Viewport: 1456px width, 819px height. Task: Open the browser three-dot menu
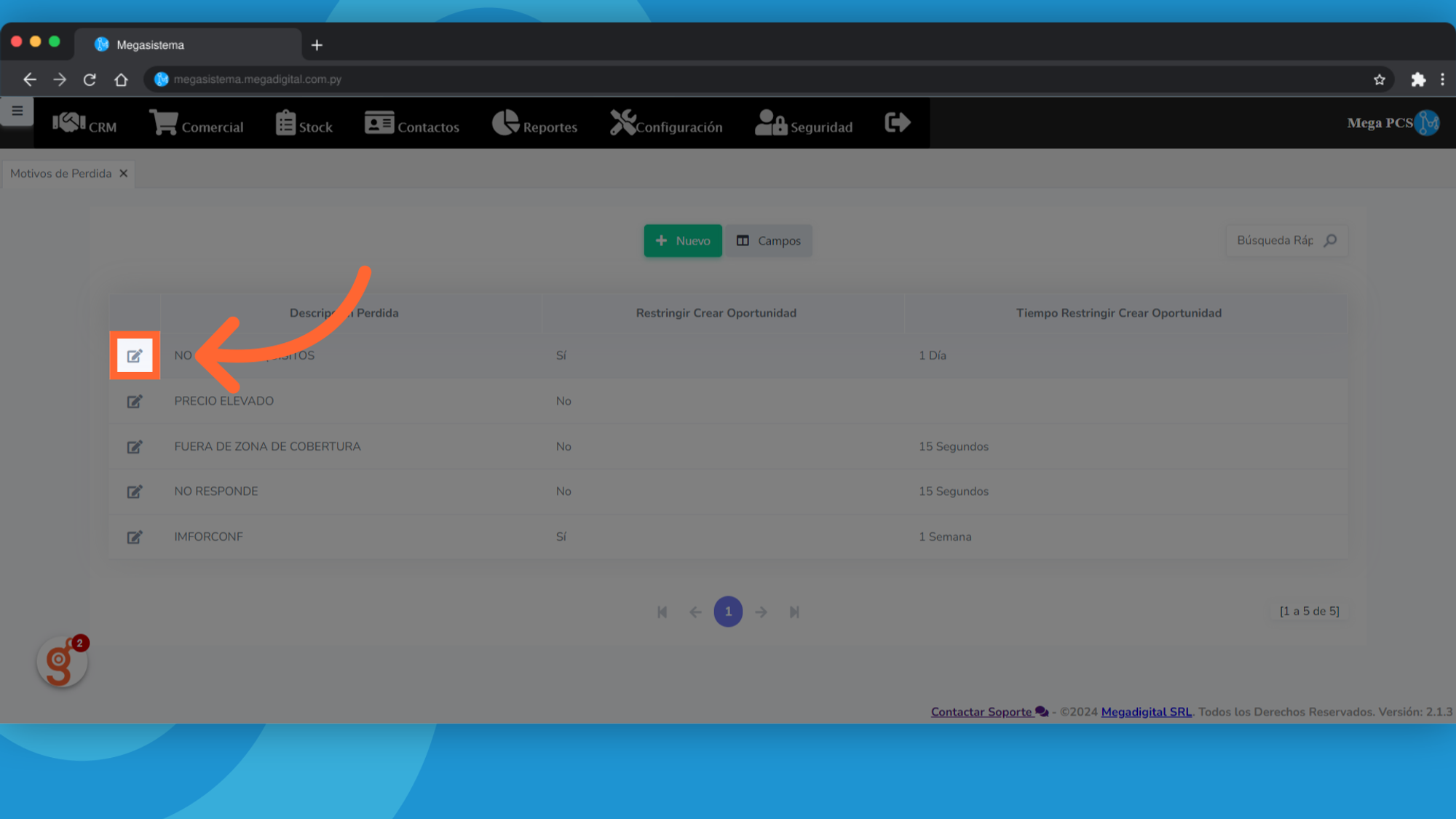(x=1442, y=79)
